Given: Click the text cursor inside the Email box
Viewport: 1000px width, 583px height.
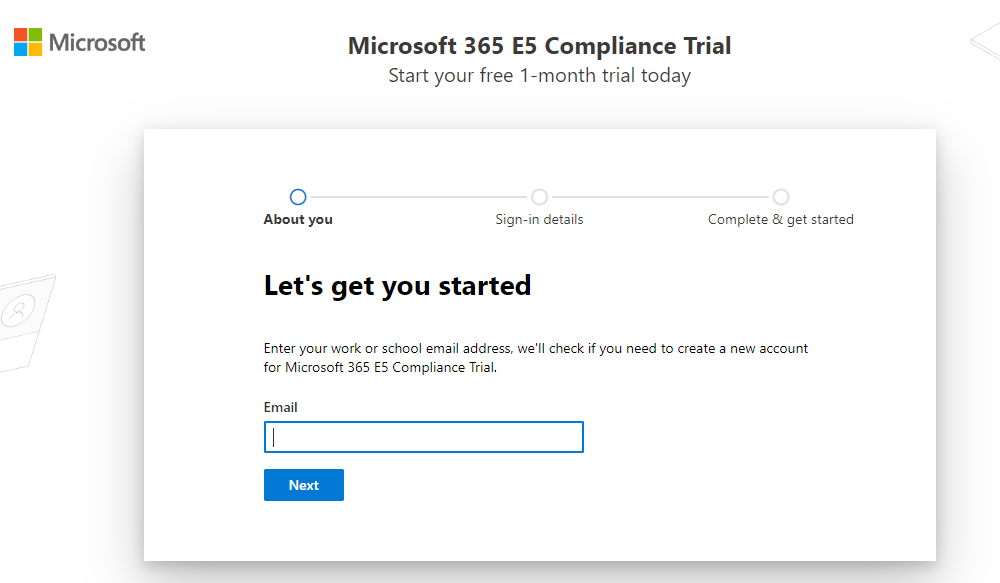Looking at the screenshot, I should (274, 437).
